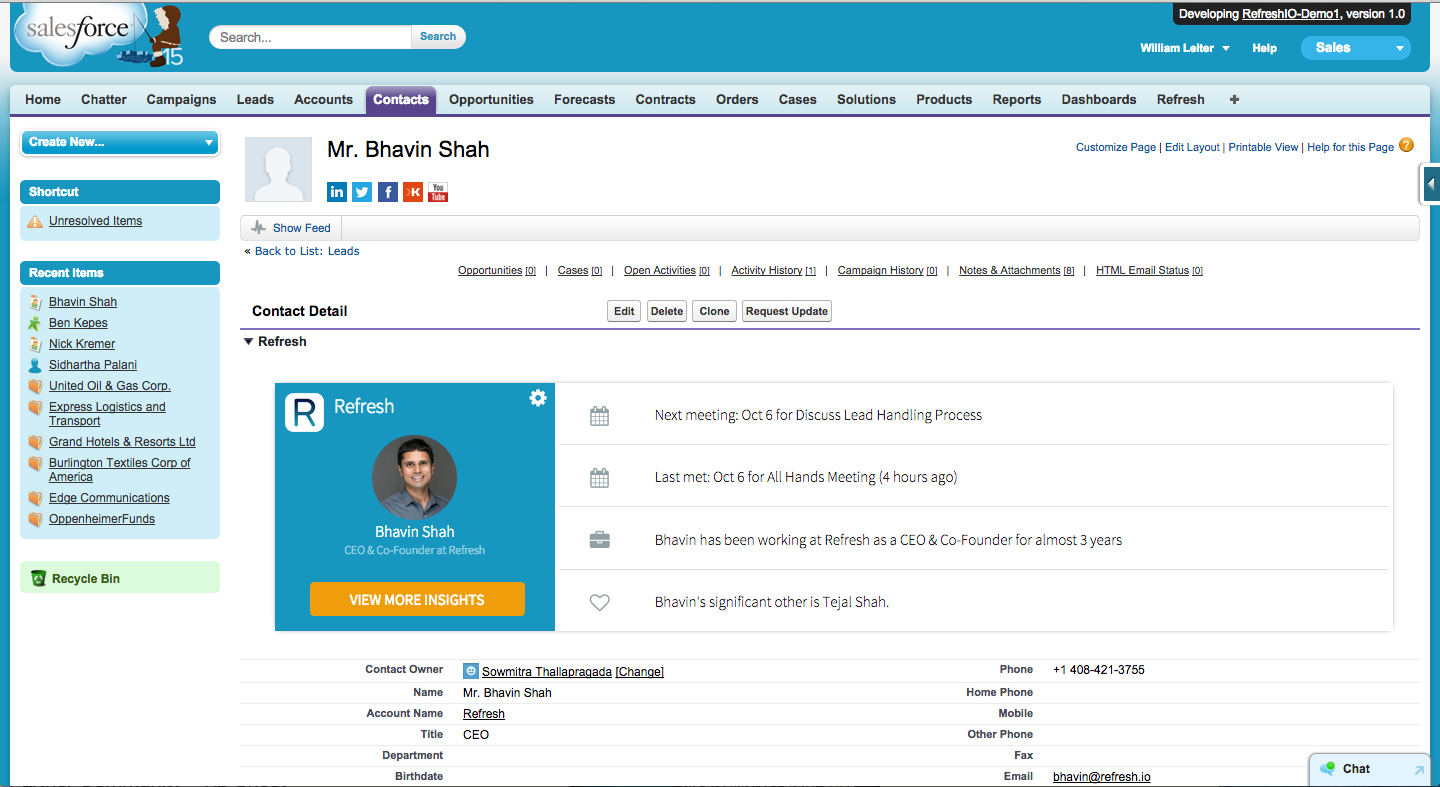Click calendar icon beside Last met
Screen dimensions: 1440x787
pyautogui.click(x=599, y=478)
